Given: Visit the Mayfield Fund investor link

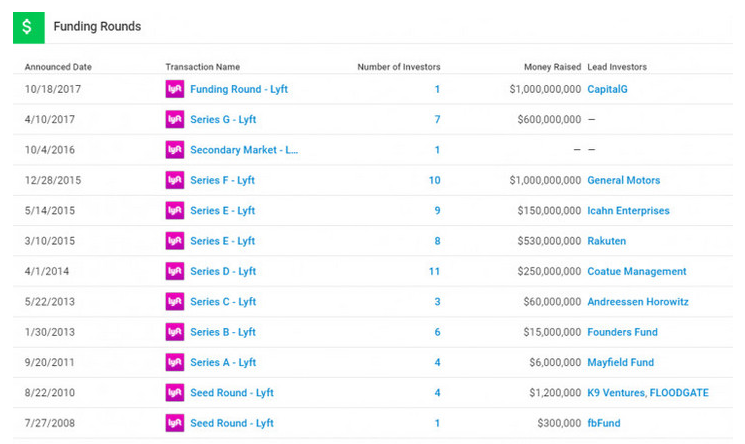Looking at the screenshot, I should (x=621, y=362).
